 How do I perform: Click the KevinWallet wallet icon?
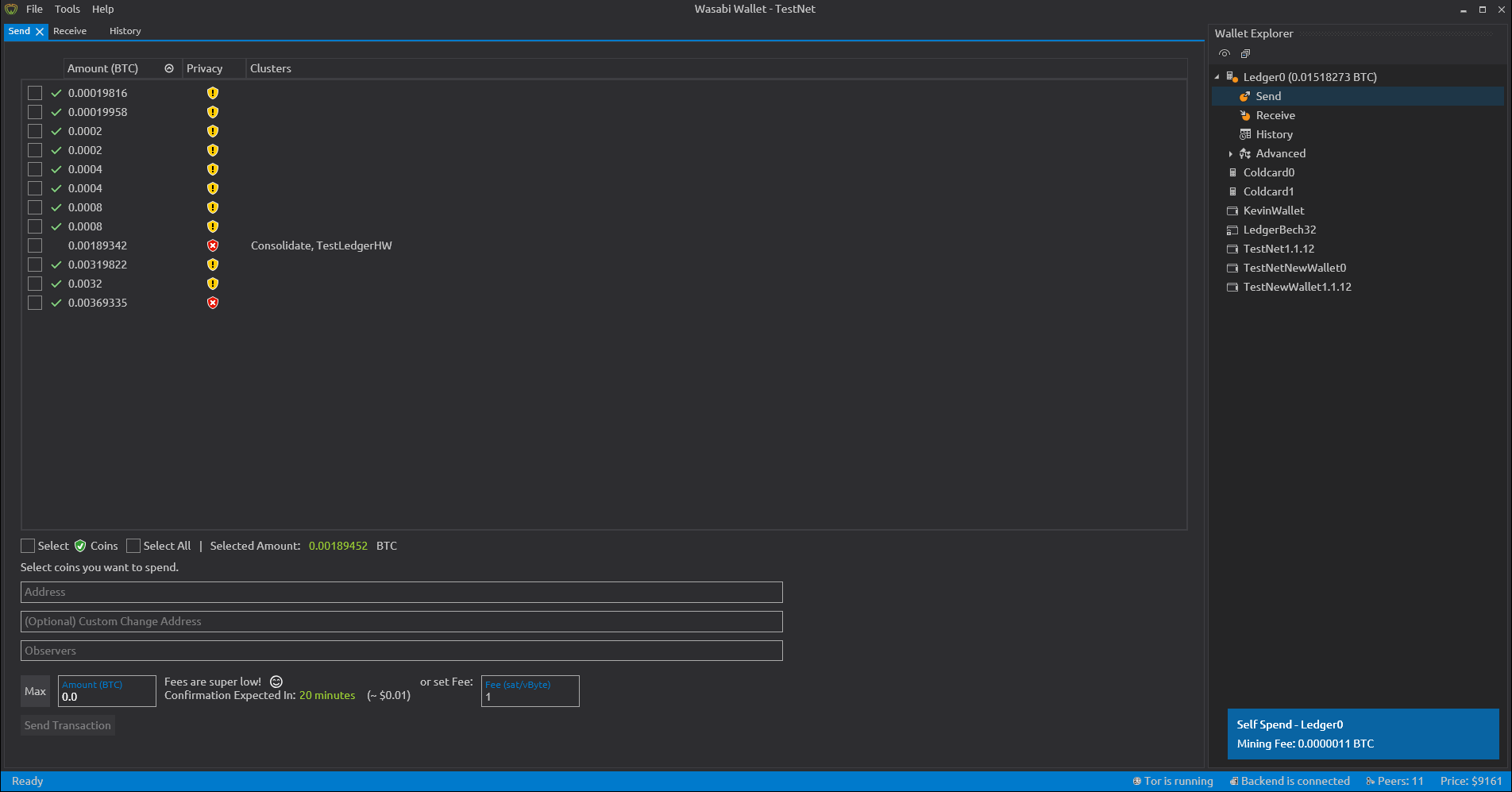(1232, 211)
